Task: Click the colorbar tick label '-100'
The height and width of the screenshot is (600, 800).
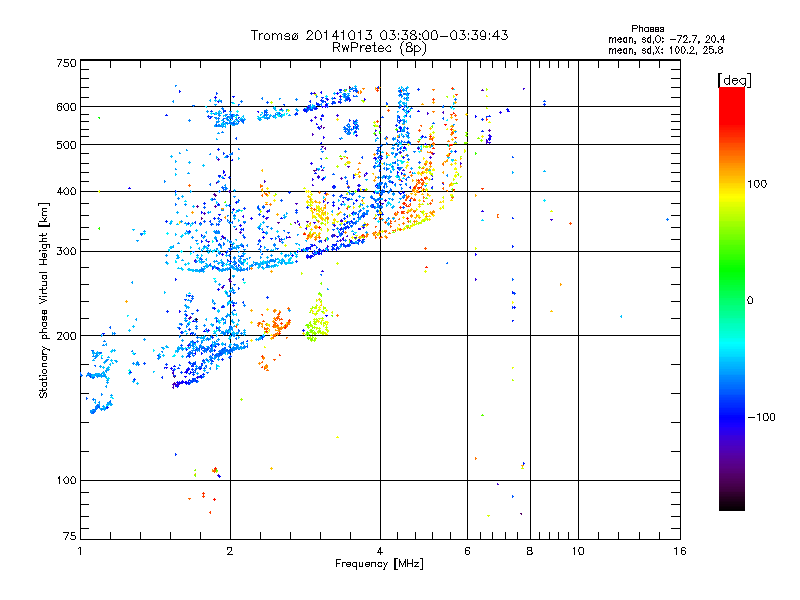Action: click(x=761, y=417)
